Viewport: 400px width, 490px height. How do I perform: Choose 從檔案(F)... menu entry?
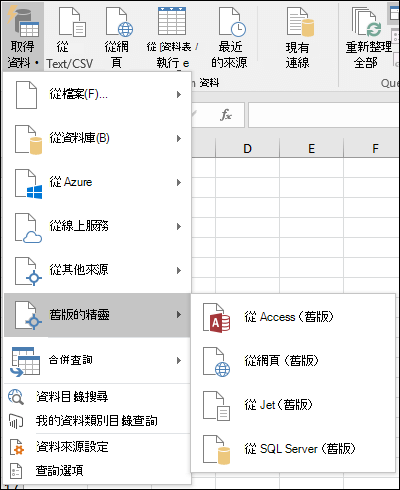coord(97,95)
